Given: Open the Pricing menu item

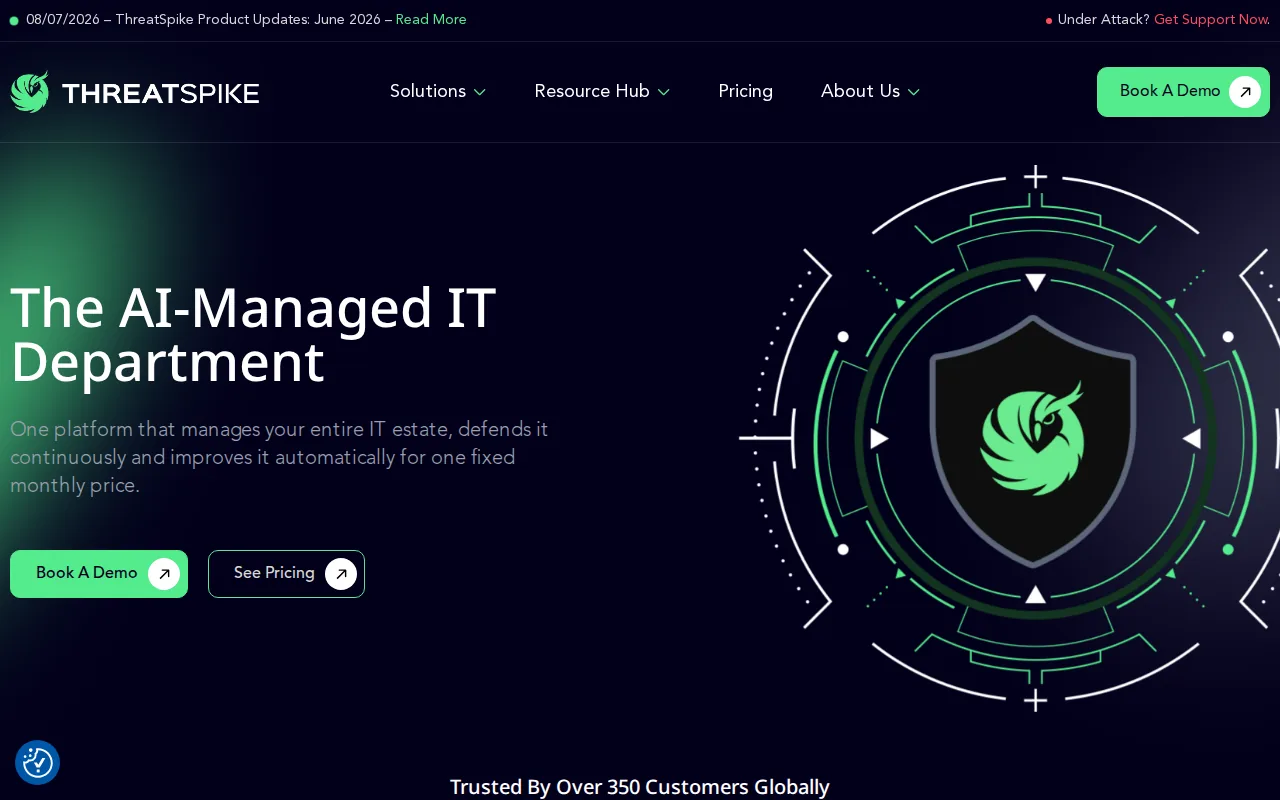Looking at the screenshot, I should pos(746,91).
